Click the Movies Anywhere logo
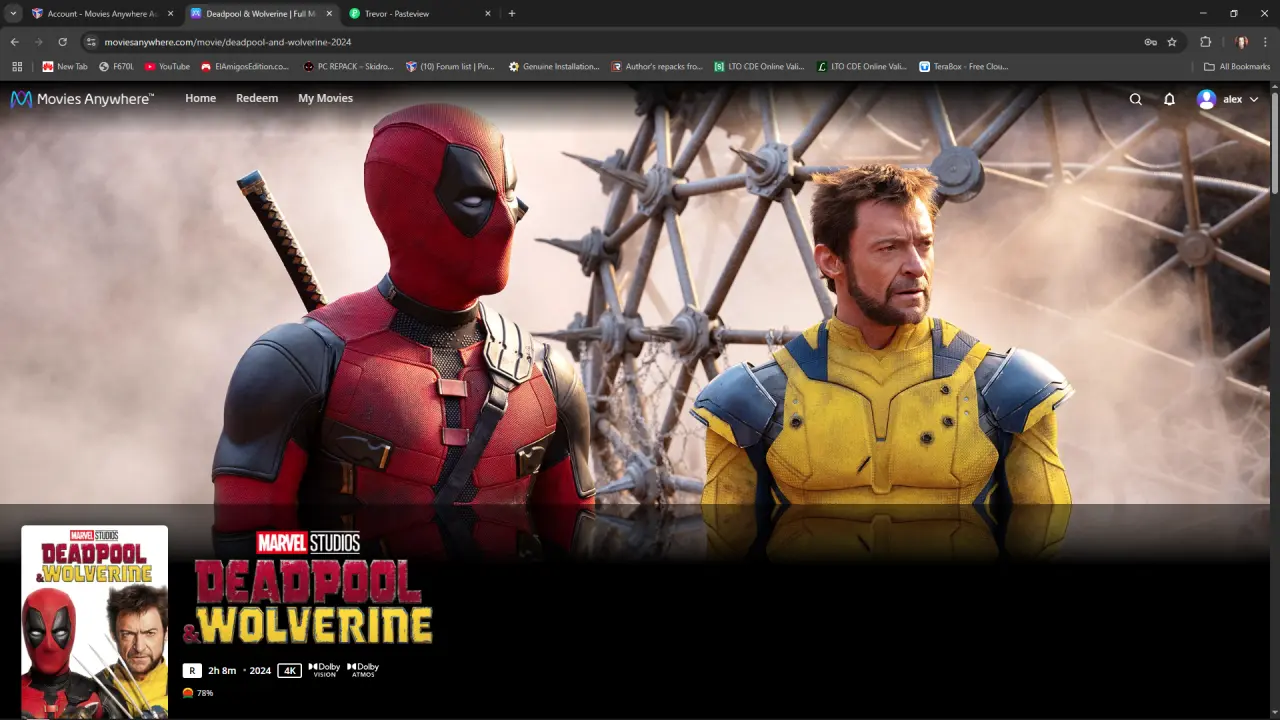 (x=82, y=99)
